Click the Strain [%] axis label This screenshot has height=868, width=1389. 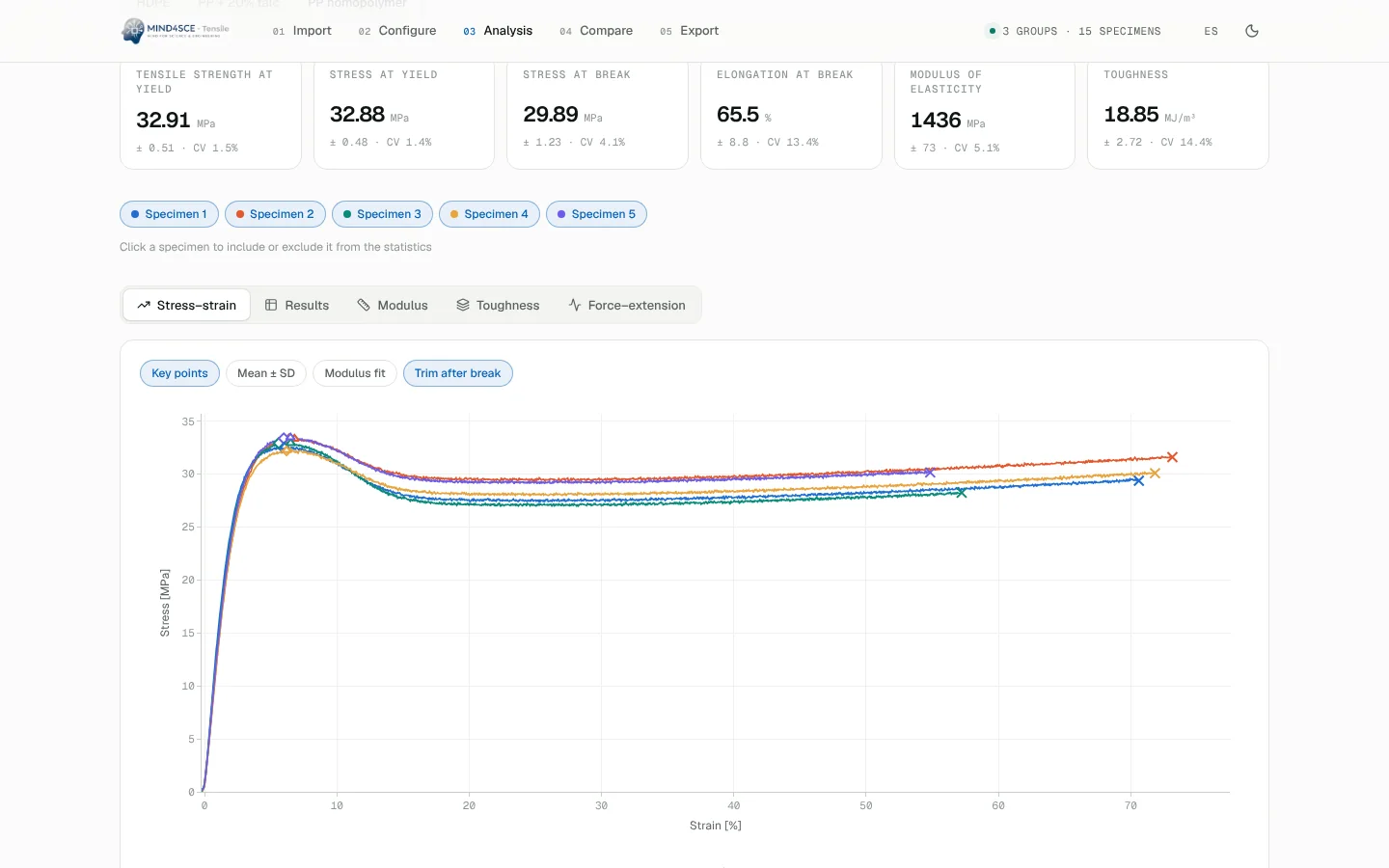(716, 826)
